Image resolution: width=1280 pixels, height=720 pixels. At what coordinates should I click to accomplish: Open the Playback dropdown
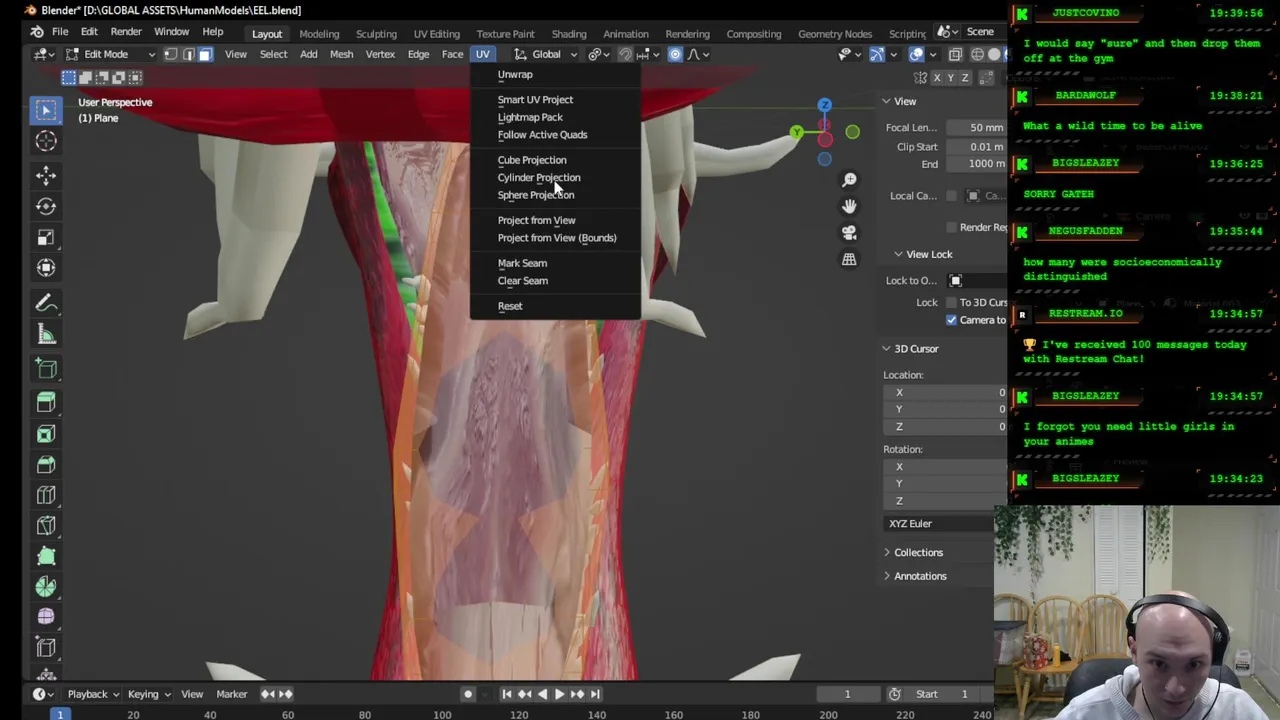pyautogui.click(x=92, y=694)
